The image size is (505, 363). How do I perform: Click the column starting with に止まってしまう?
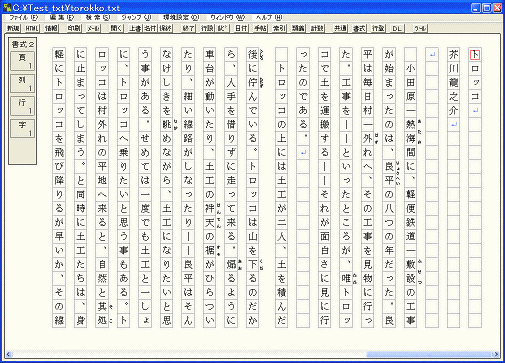(x=80, y=188)
